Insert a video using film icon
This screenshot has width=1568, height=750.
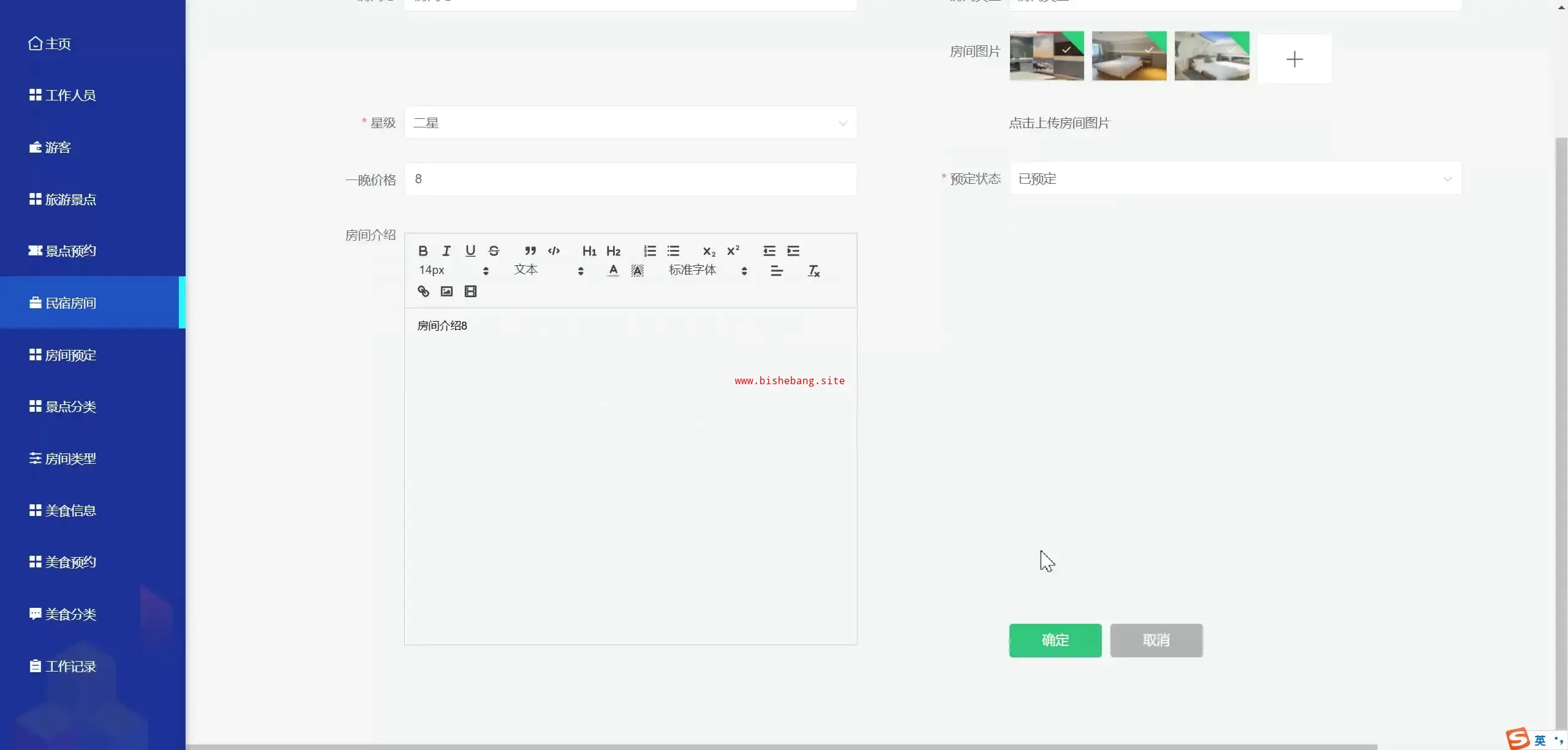click(x=470, y=291)
